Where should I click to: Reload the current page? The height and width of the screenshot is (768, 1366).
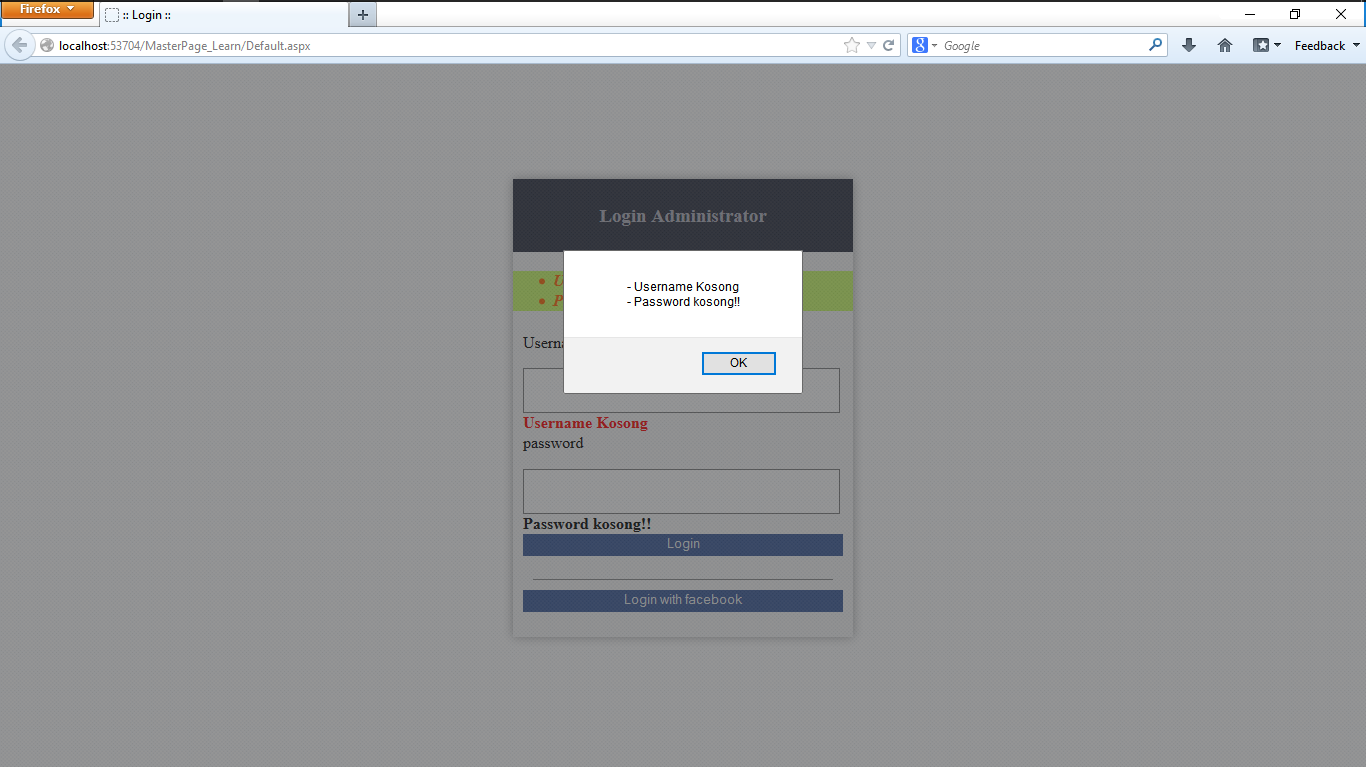pos(889,44)
